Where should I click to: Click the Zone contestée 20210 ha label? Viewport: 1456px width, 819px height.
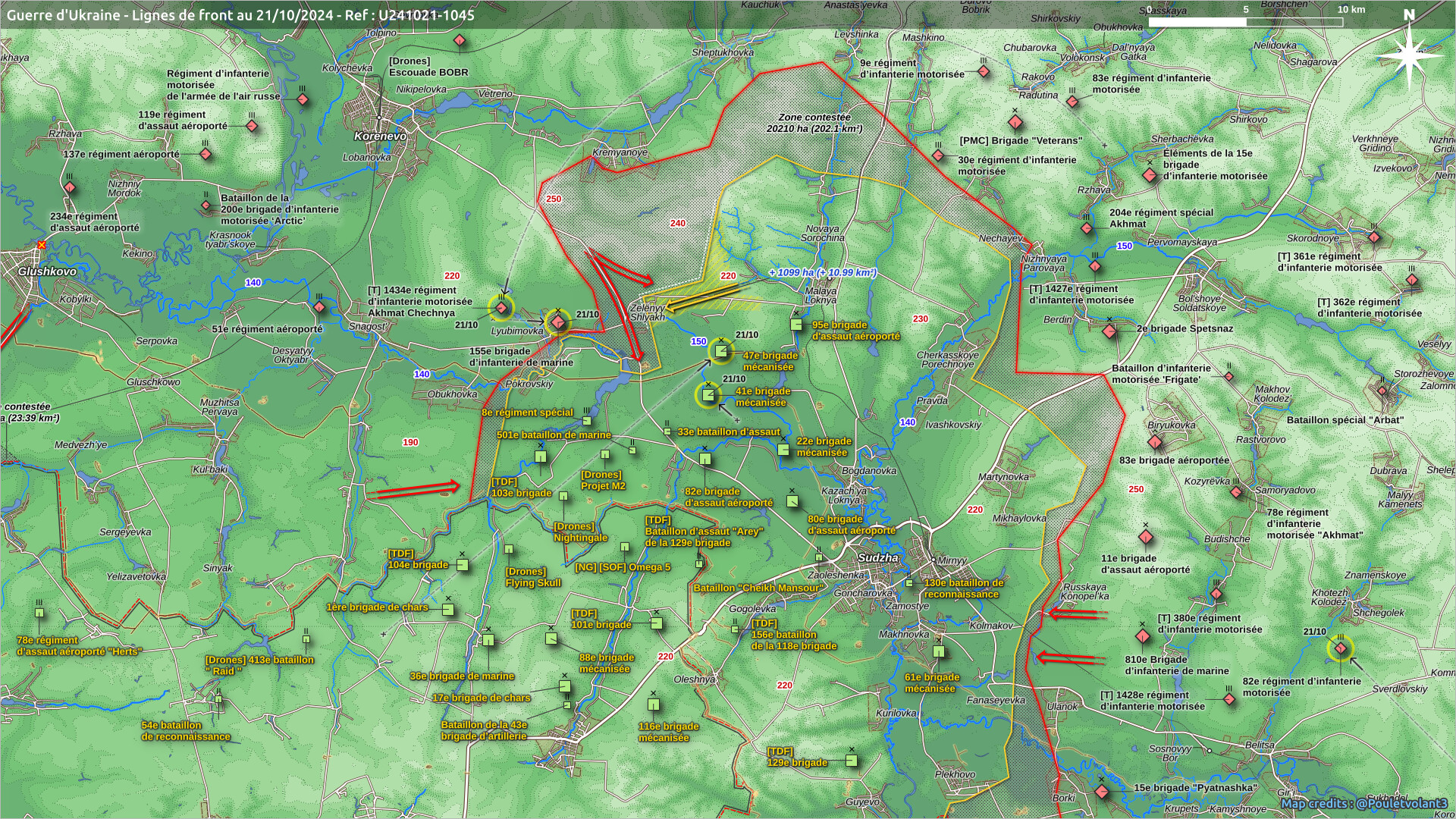(x=814, y=123)
